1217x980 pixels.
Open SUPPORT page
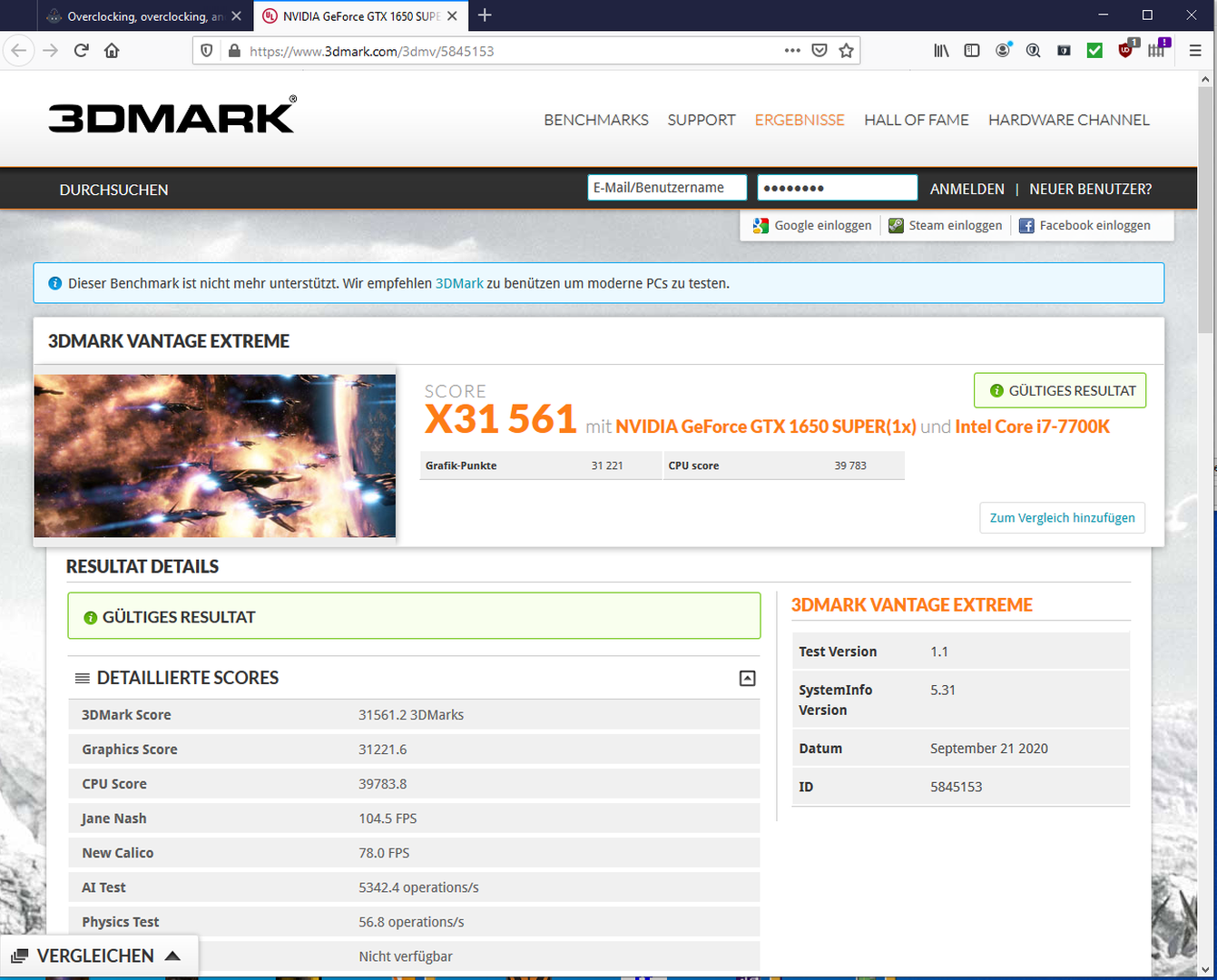702,120
